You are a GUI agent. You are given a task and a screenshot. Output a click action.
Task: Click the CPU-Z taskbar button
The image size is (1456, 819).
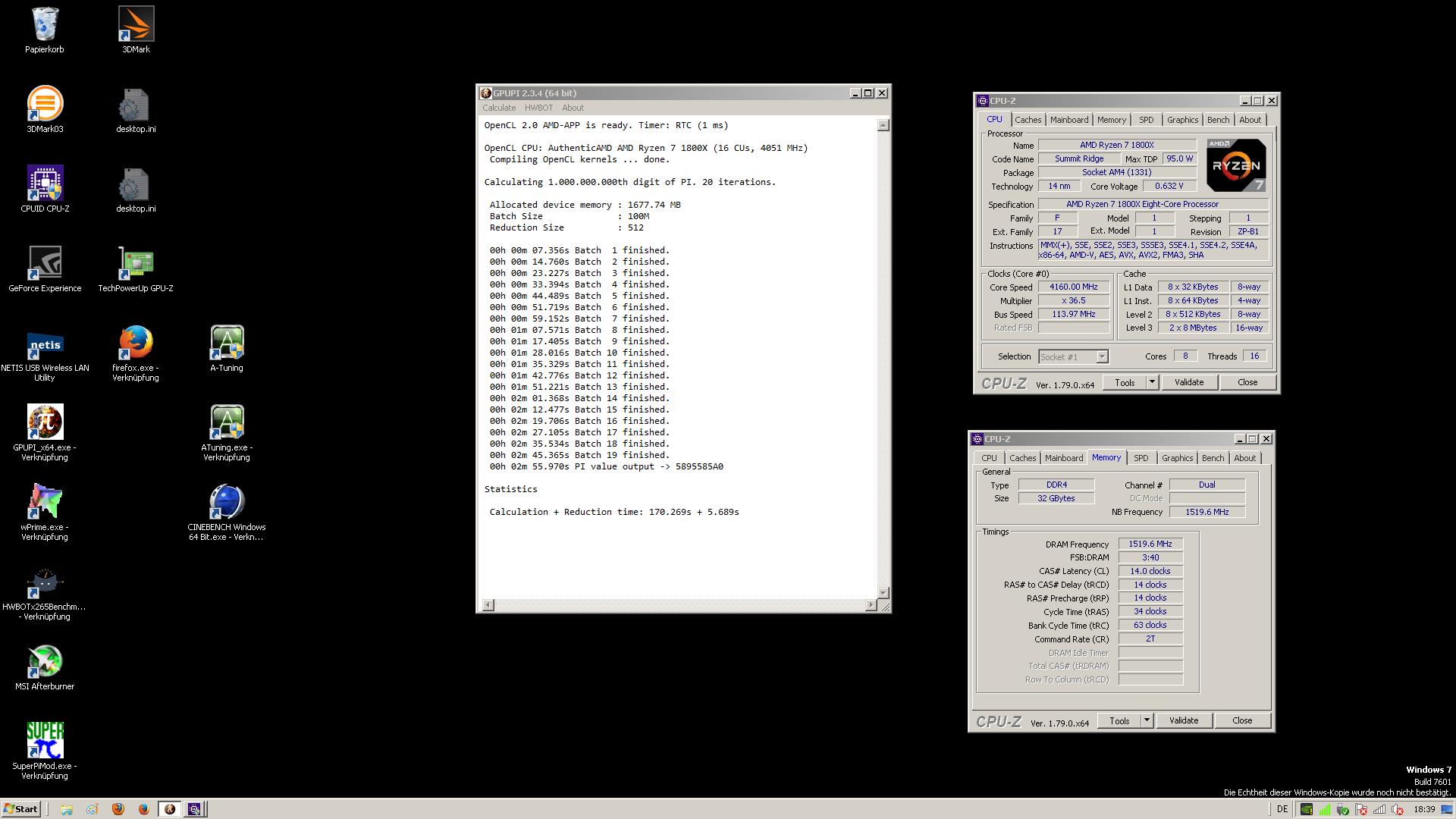pos(194,809)
